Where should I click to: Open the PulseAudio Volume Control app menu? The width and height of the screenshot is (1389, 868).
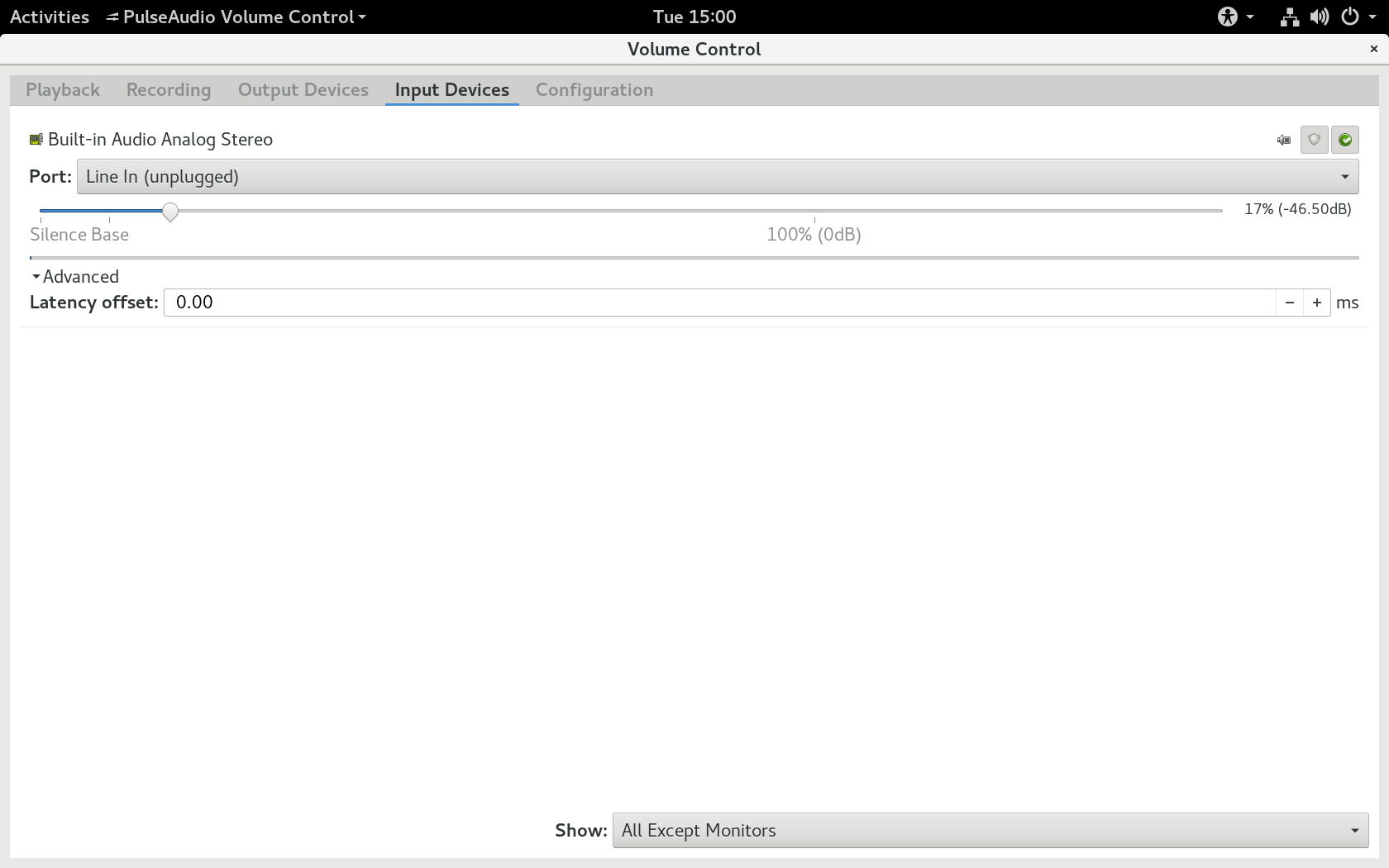click(236, 17)
